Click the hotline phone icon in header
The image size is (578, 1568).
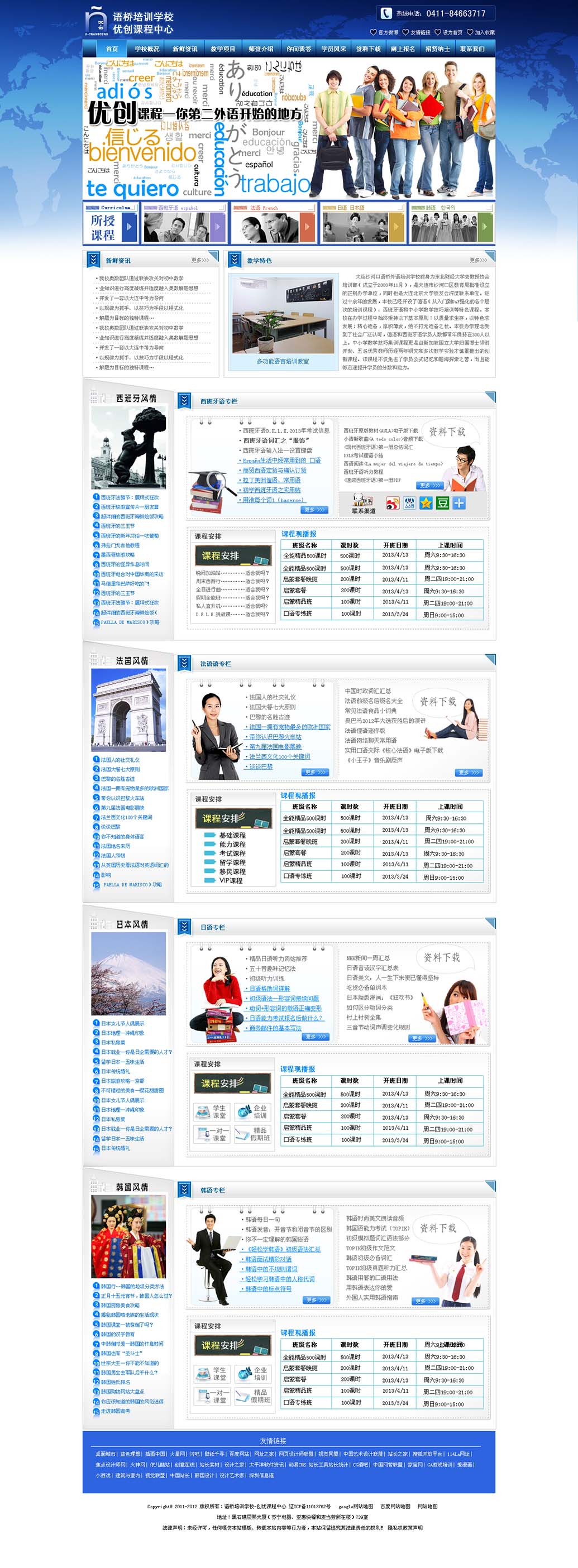pos(385,13)
